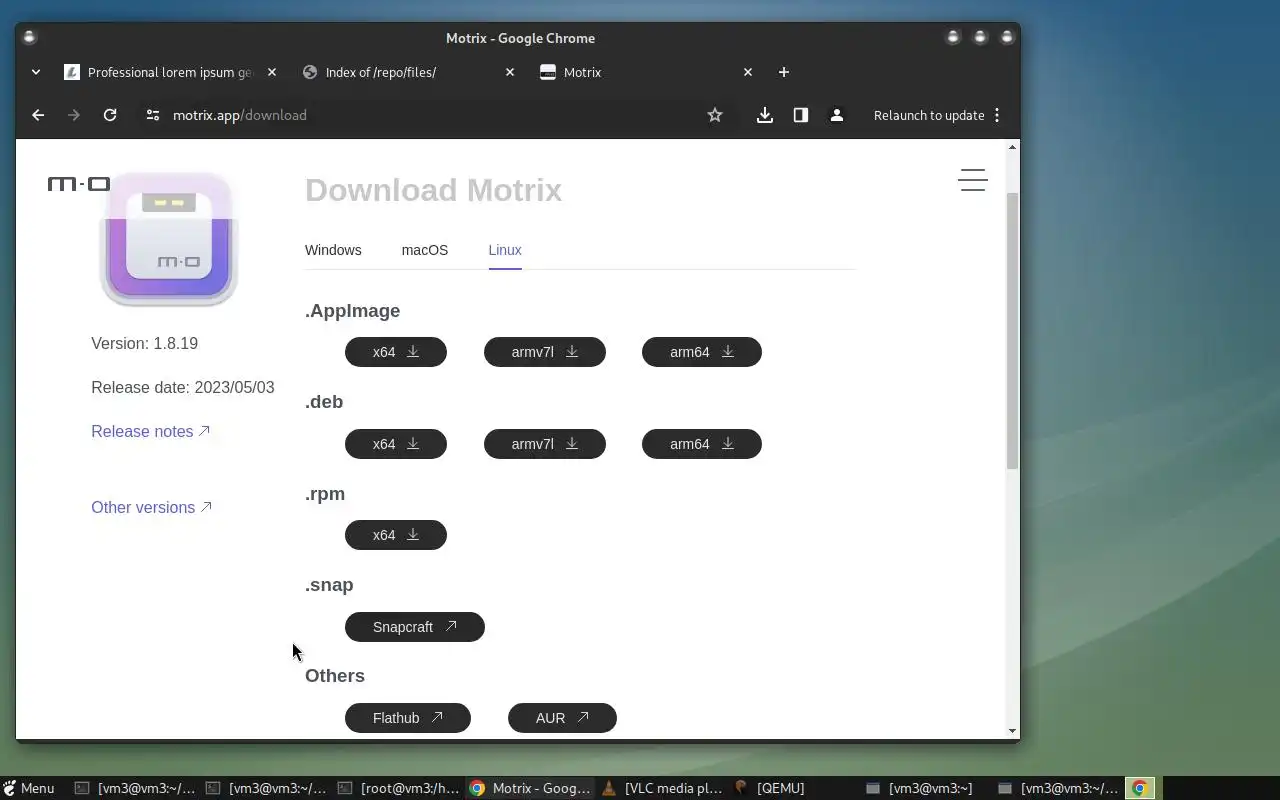Click the browser forward arrow

[x=73, y=115]
